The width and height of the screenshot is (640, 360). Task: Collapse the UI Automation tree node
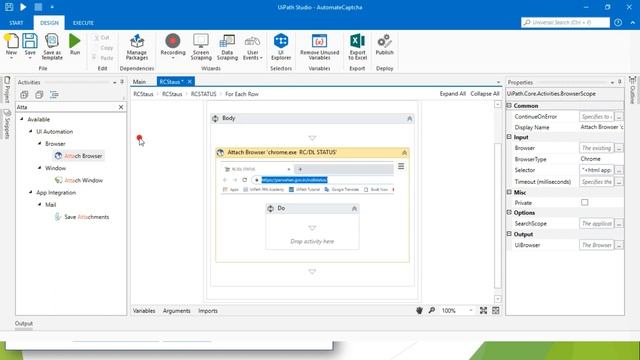click(x=31, y=131)
